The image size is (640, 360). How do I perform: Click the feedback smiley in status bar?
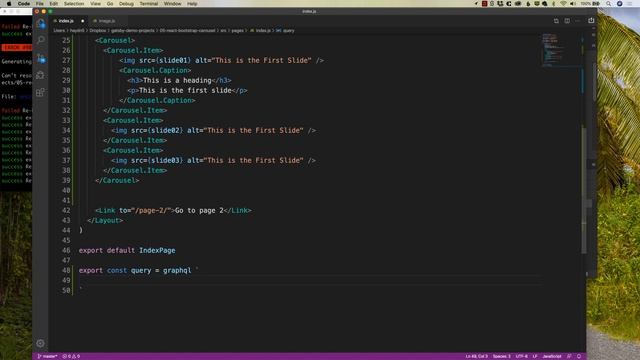pyautogui.click(x=569, y=356)
